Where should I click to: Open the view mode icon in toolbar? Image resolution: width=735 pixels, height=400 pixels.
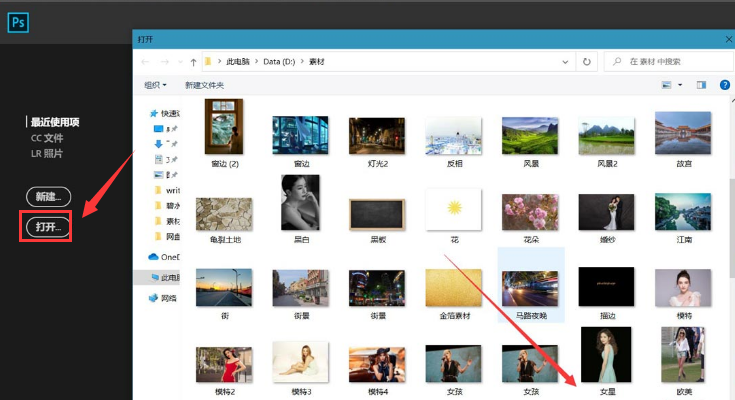pos(666,86)
